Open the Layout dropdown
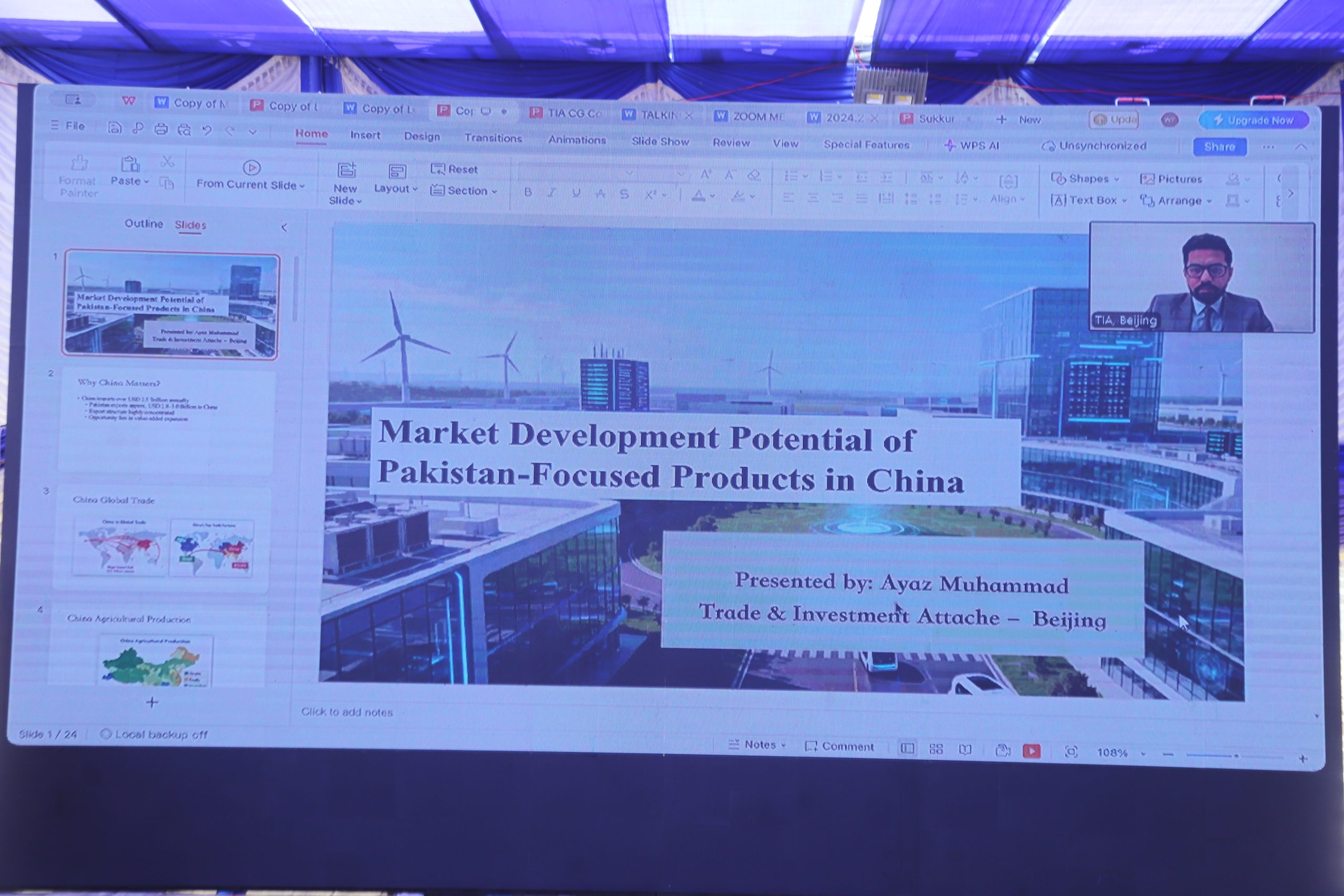The width and height of the screenshot is (1344, 896). click(x=396, y=188)
